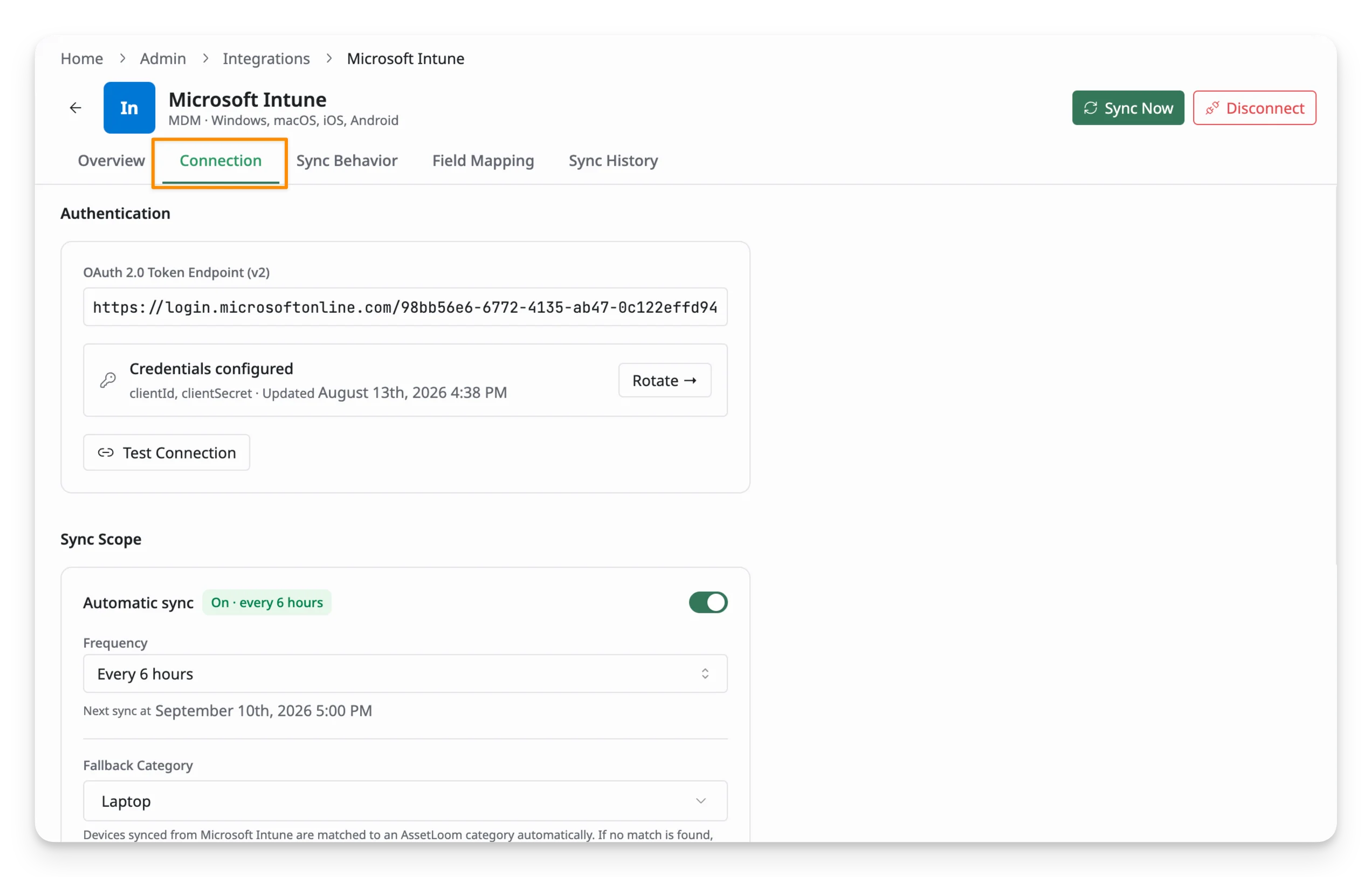View the Sync History tab

pyautogui.click(x=613, y=161)
